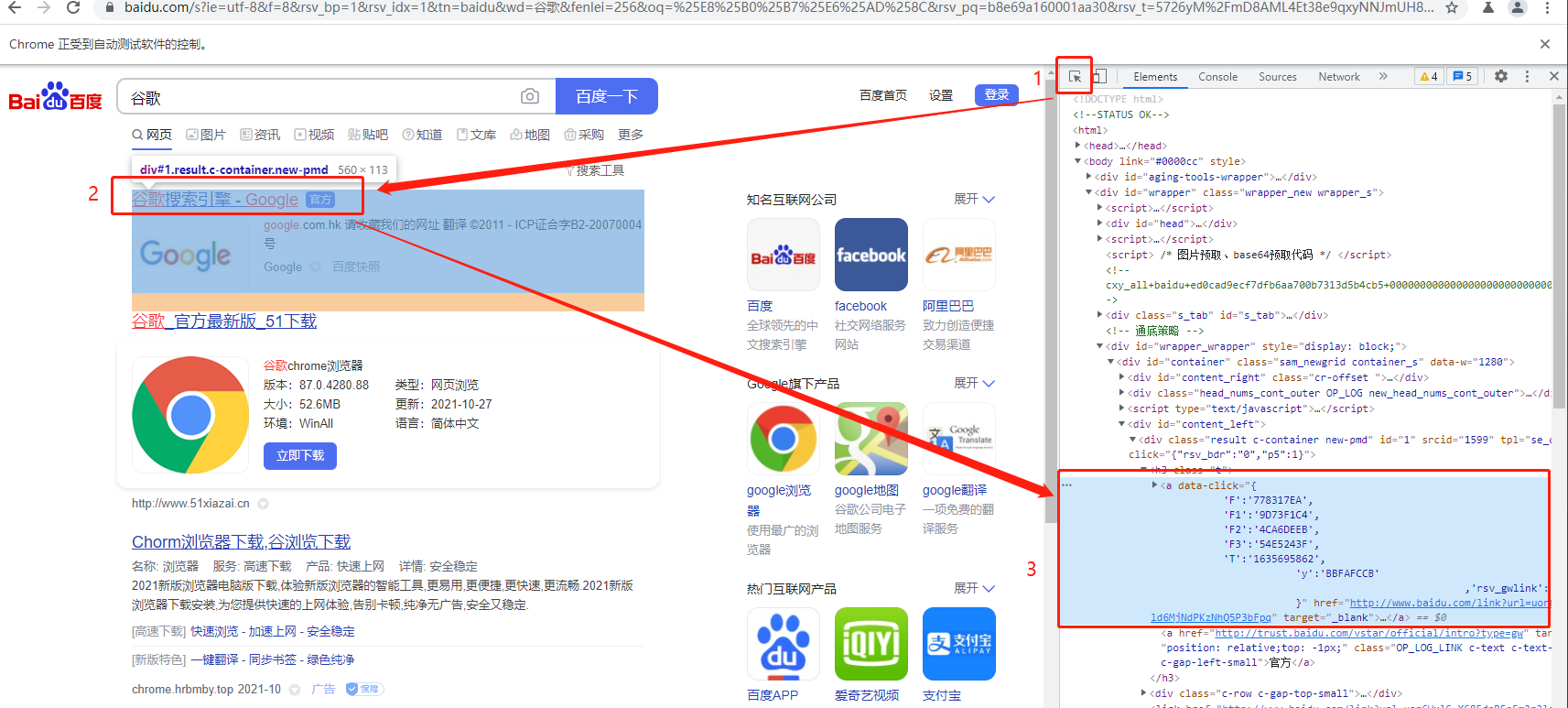Select the 地图 search tab
Screen dimensions: 1568x708
coord(530,135)
